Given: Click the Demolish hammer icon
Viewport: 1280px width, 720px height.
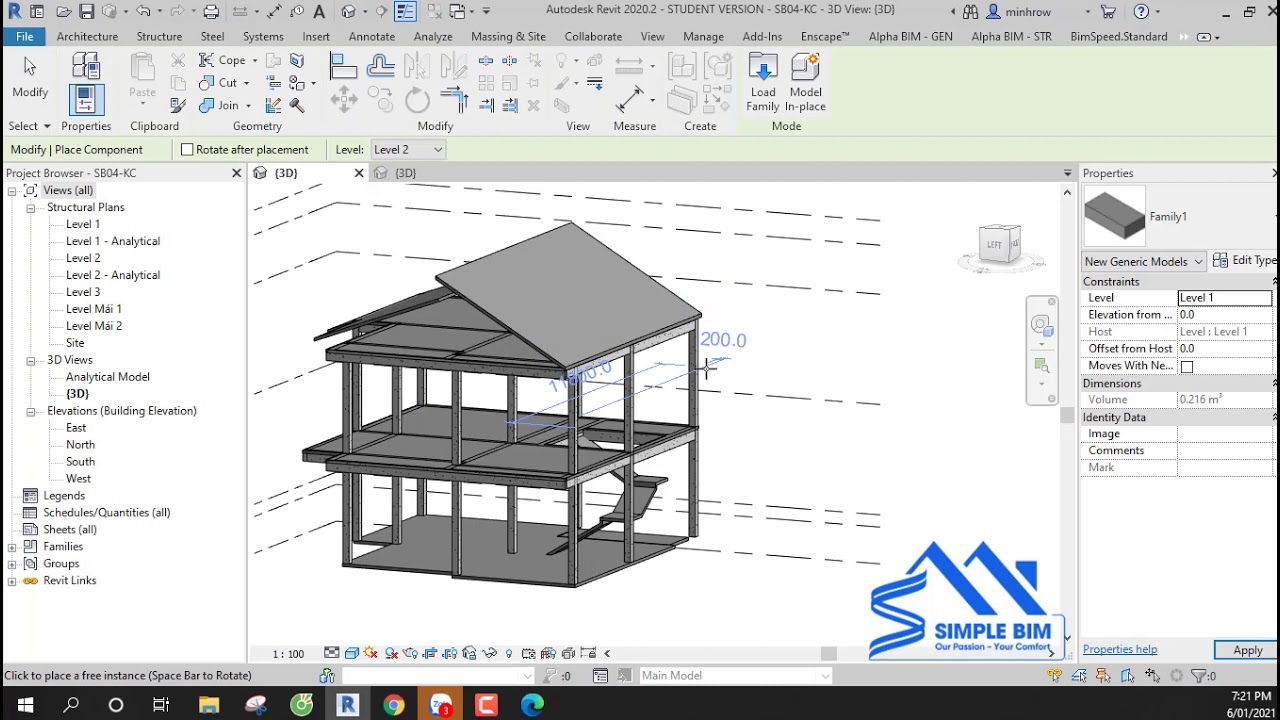Looking at the screenshot, I should pos(297,105).
